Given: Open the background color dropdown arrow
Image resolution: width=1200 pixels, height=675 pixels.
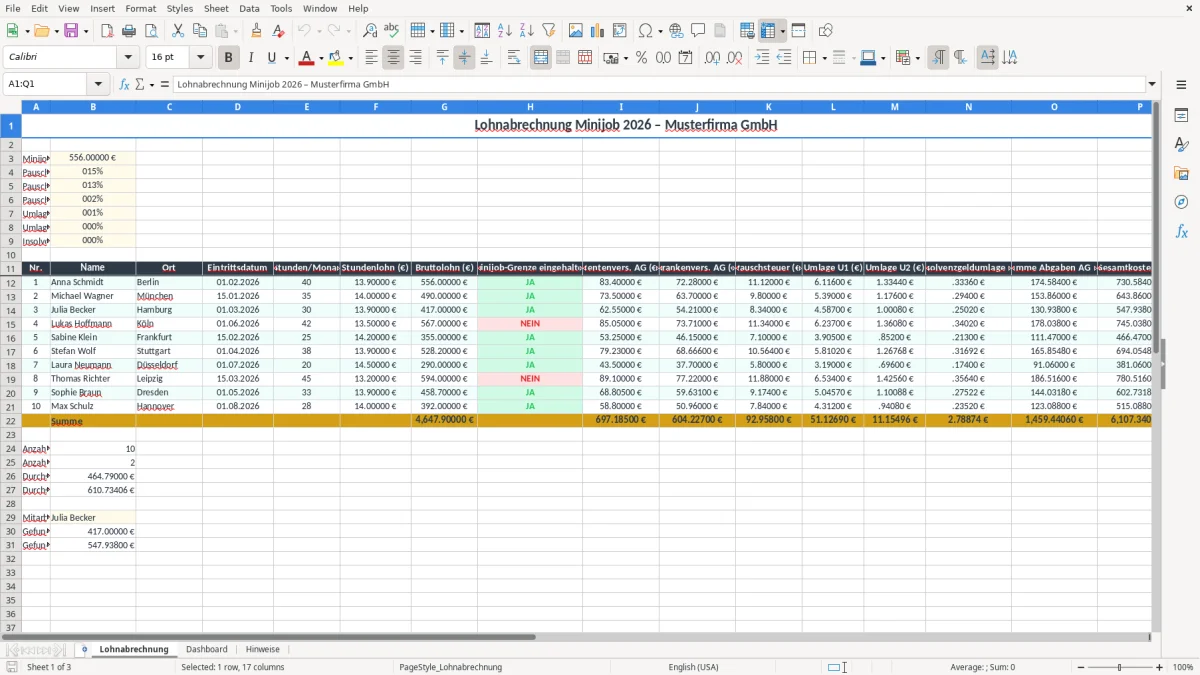Looking at the screenshot, I should (350, 58).
